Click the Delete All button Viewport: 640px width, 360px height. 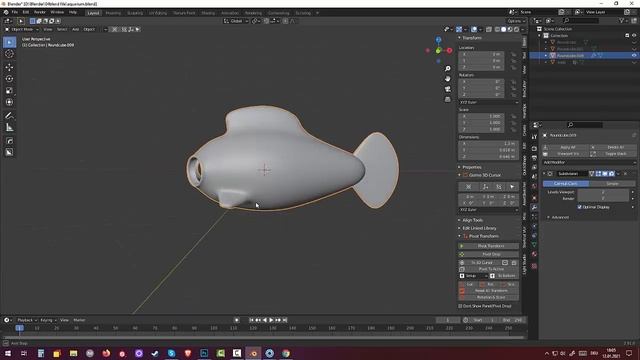(613, 147)
